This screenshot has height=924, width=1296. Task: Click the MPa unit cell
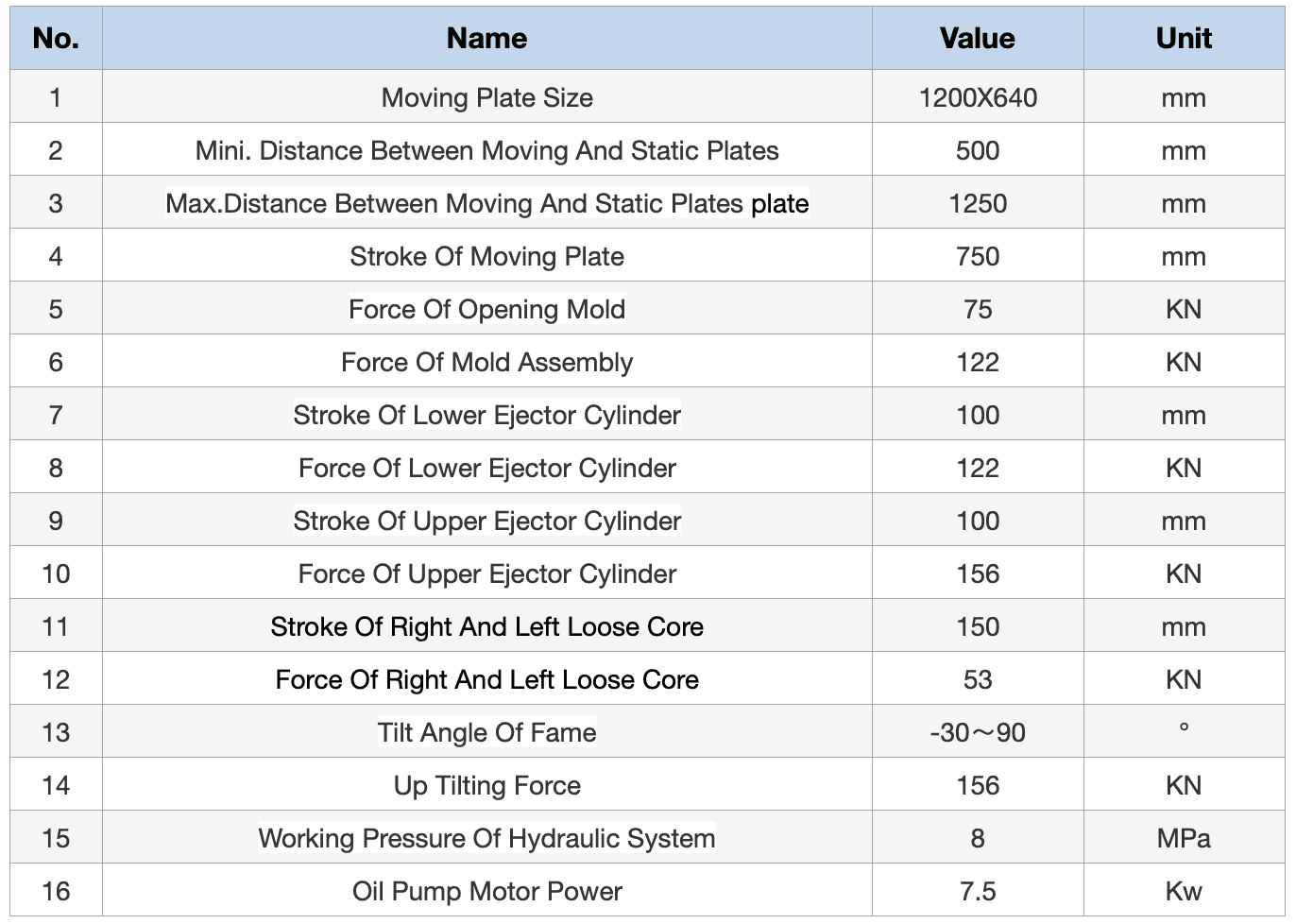click(1184, 838)
